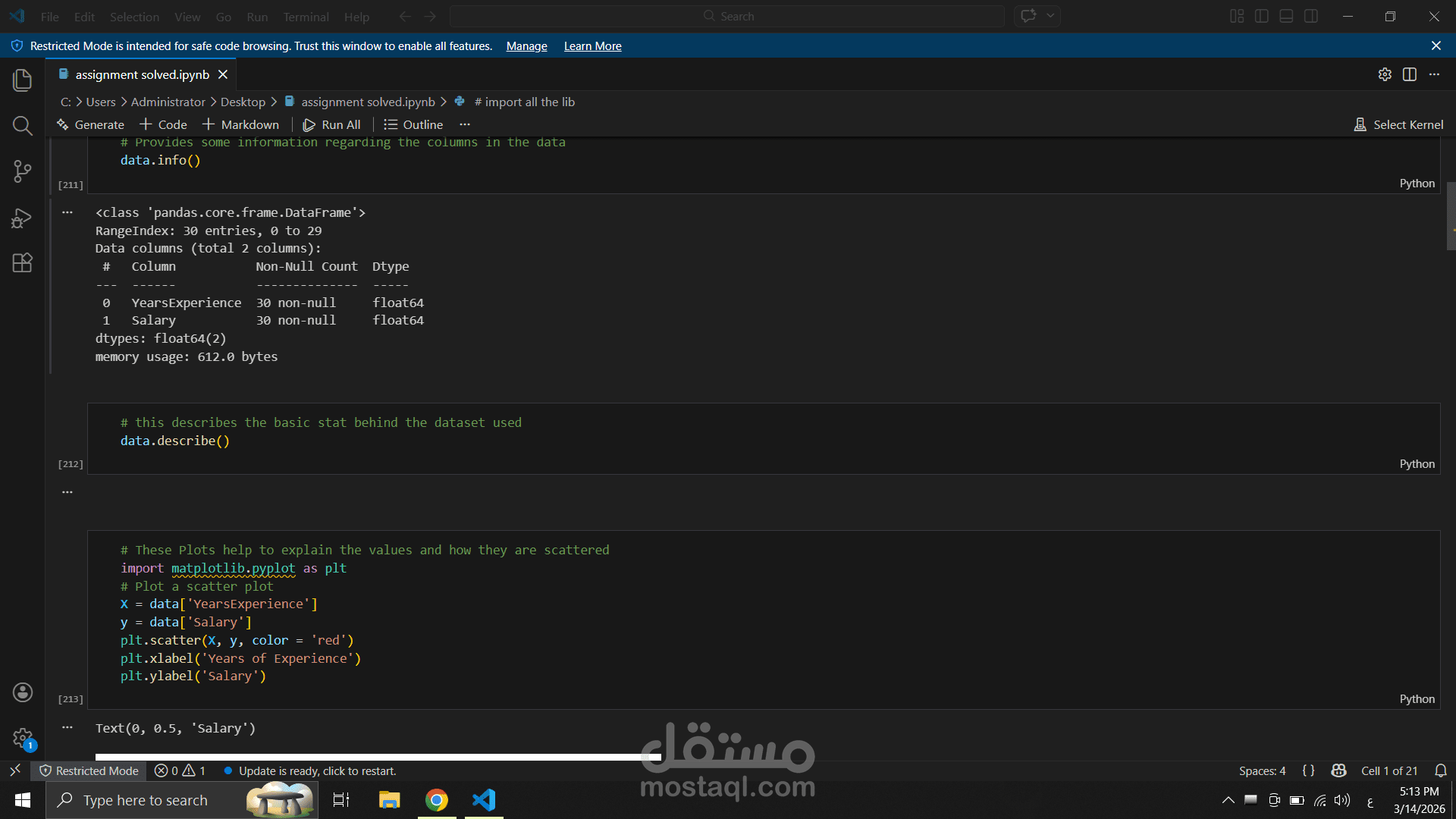The height and width of the screenshot is (819, 1456).
Task: Open Accounts menu in activity bar
Action: tap(23, 692)
